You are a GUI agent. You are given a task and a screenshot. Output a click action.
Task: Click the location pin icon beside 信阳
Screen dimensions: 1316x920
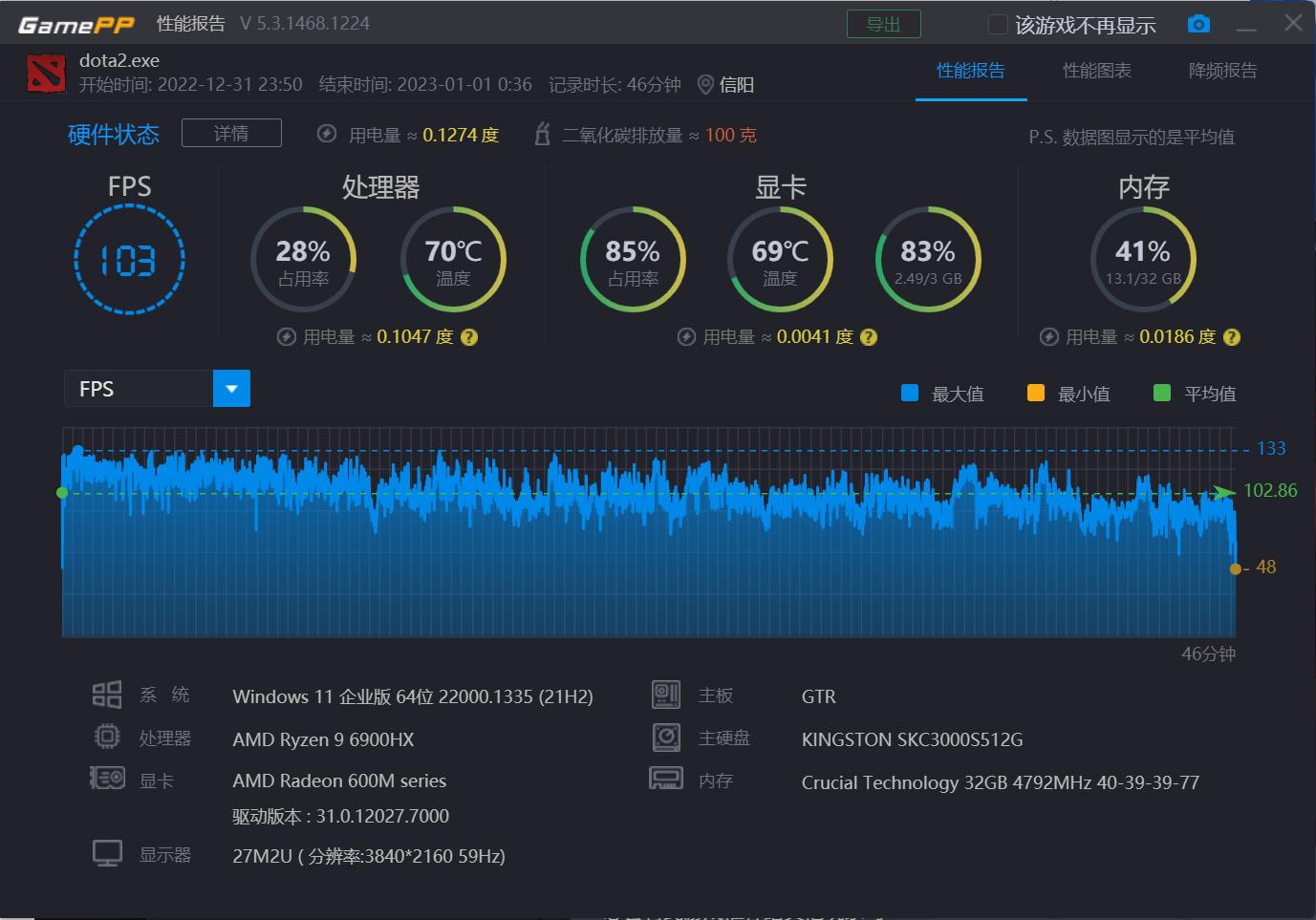705,85
